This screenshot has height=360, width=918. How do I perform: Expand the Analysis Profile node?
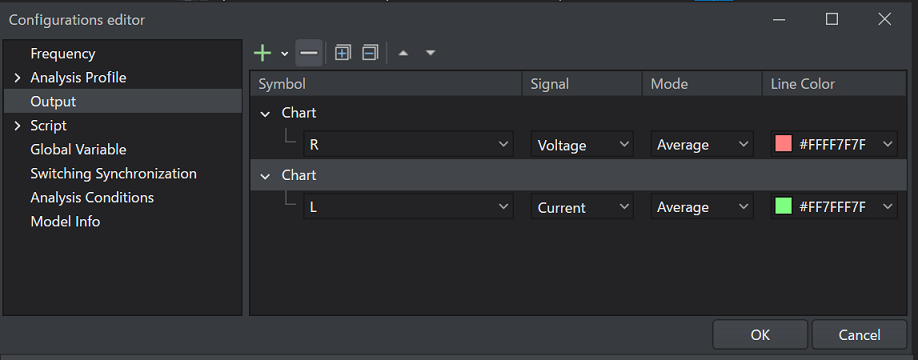(17, 78)
